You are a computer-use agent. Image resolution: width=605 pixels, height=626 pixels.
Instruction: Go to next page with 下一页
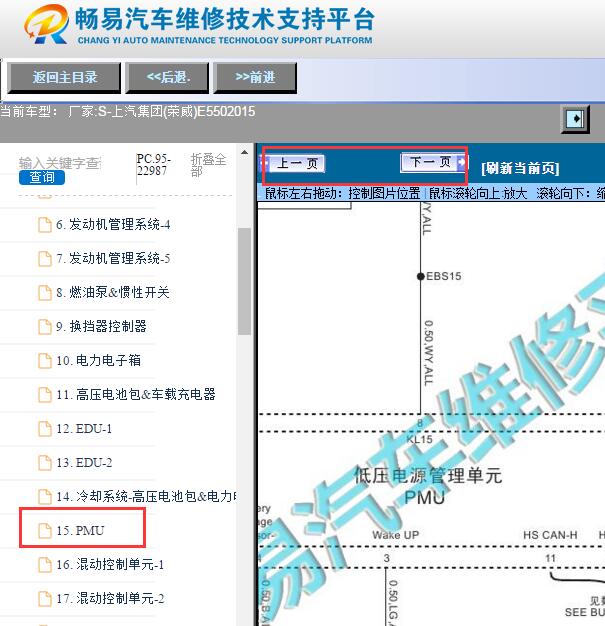433,162
